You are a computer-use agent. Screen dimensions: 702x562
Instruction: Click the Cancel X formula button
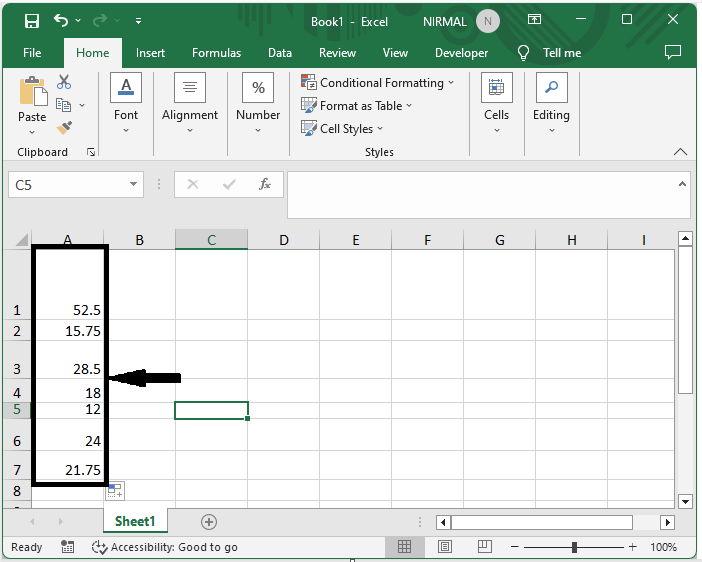point(193,184)
